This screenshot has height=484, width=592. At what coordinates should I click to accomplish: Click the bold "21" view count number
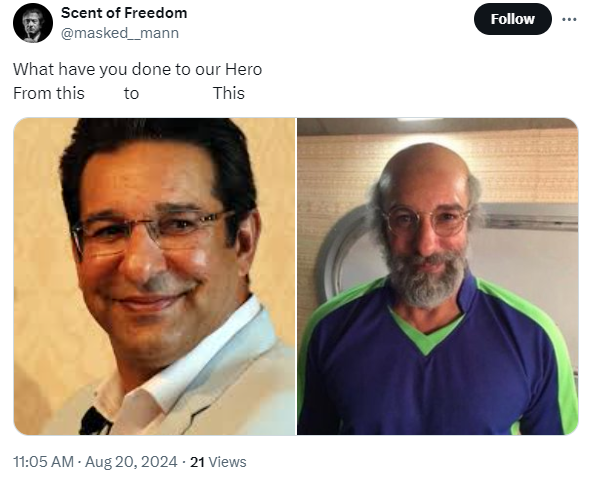pyautogui.click(x=197, y=462)
